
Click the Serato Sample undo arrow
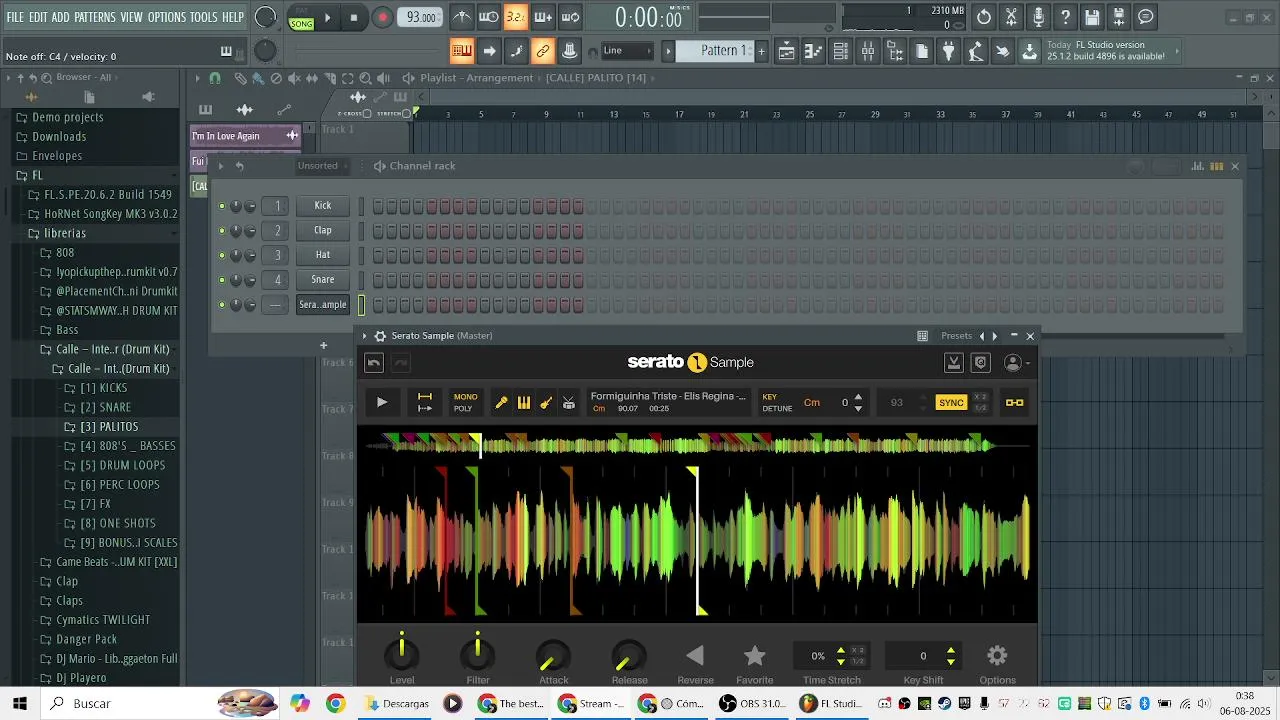coord(374,363)
